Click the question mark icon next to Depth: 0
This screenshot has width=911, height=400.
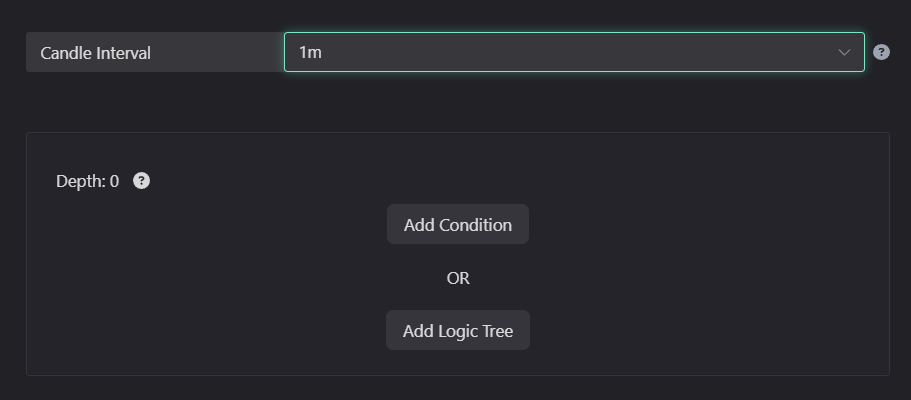(141, 181)
